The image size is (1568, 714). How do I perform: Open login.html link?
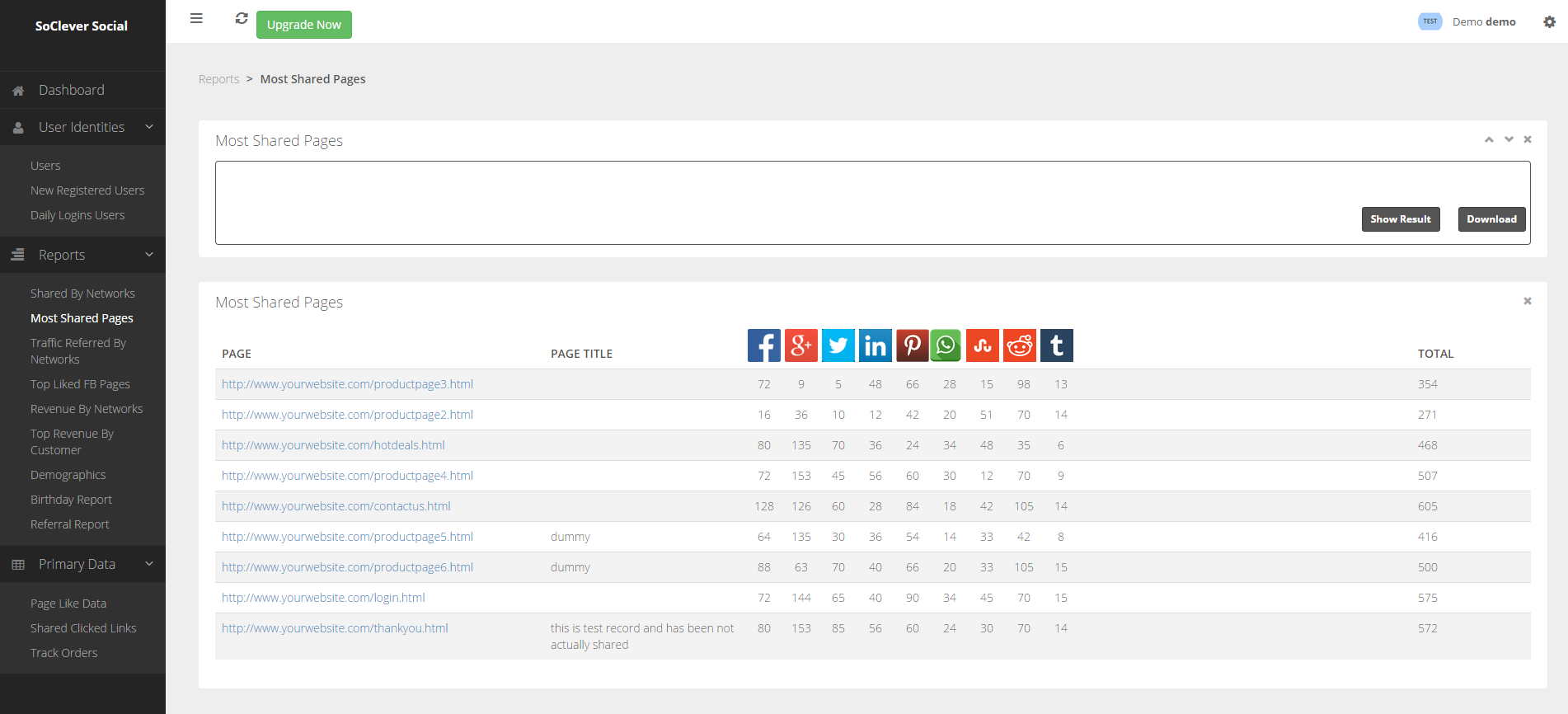[x=323, y=598]
